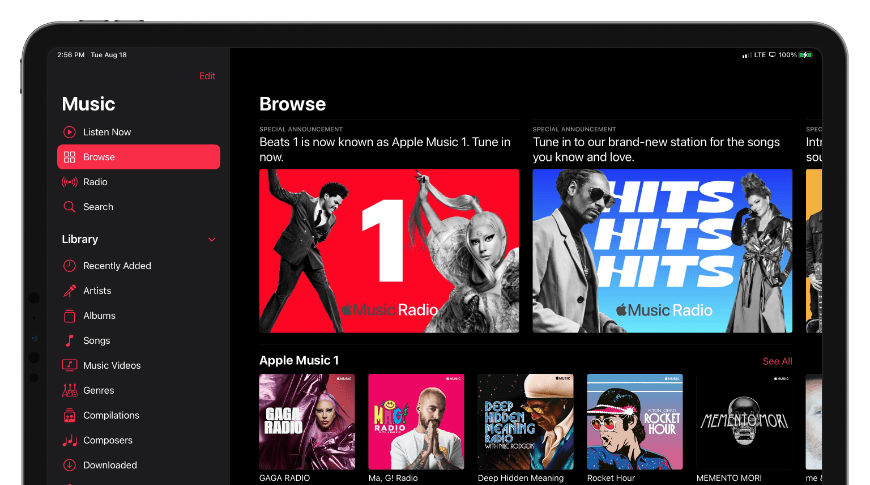
Task: Tap See All for Apple Music 1
Action: [777, 361]
